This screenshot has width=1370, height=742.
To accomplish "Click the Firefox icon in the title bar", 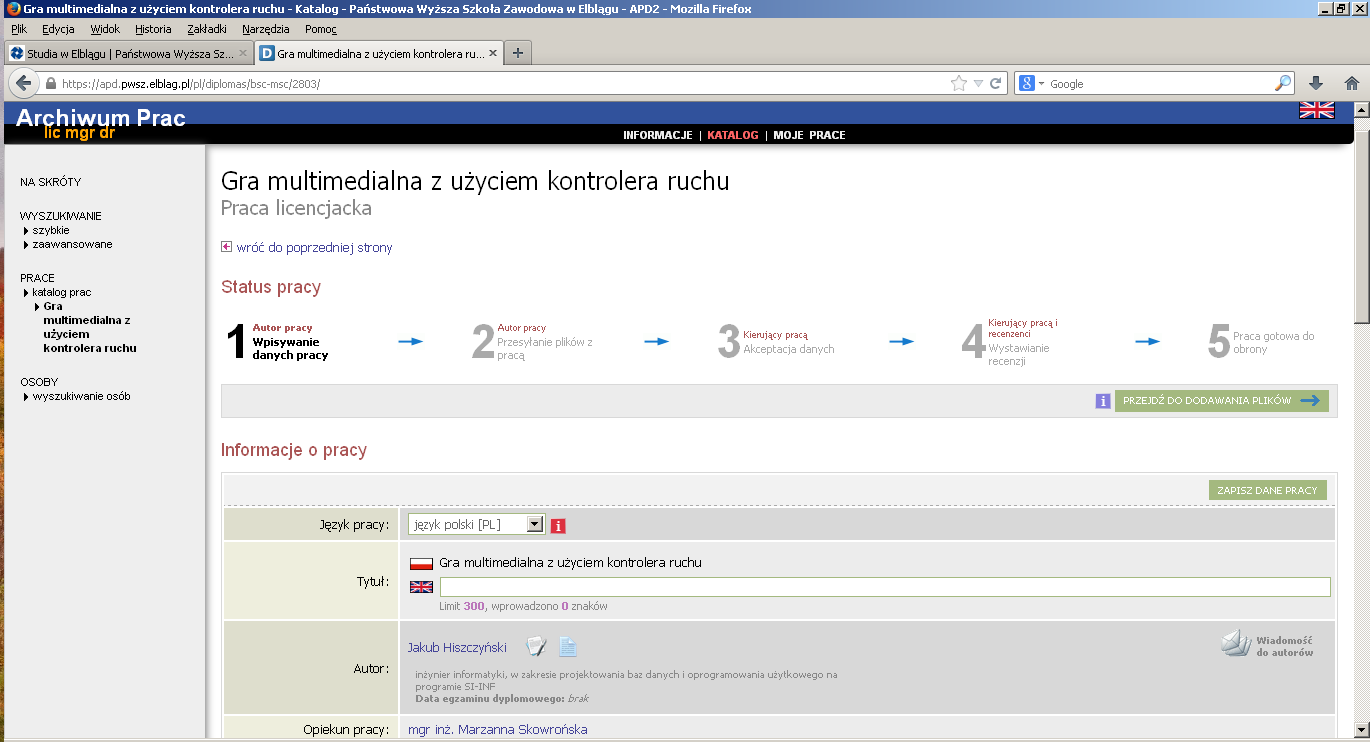I will pyautogui.click(x=13, y=9).
